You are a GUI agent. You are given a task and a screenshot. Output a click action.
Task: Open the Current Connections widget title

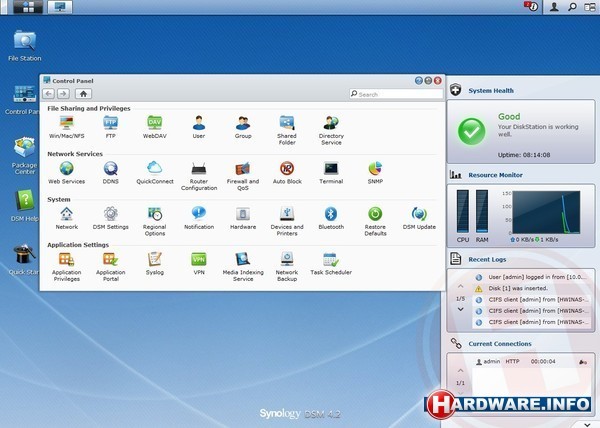pyautogui.click(x=500, y=344)
